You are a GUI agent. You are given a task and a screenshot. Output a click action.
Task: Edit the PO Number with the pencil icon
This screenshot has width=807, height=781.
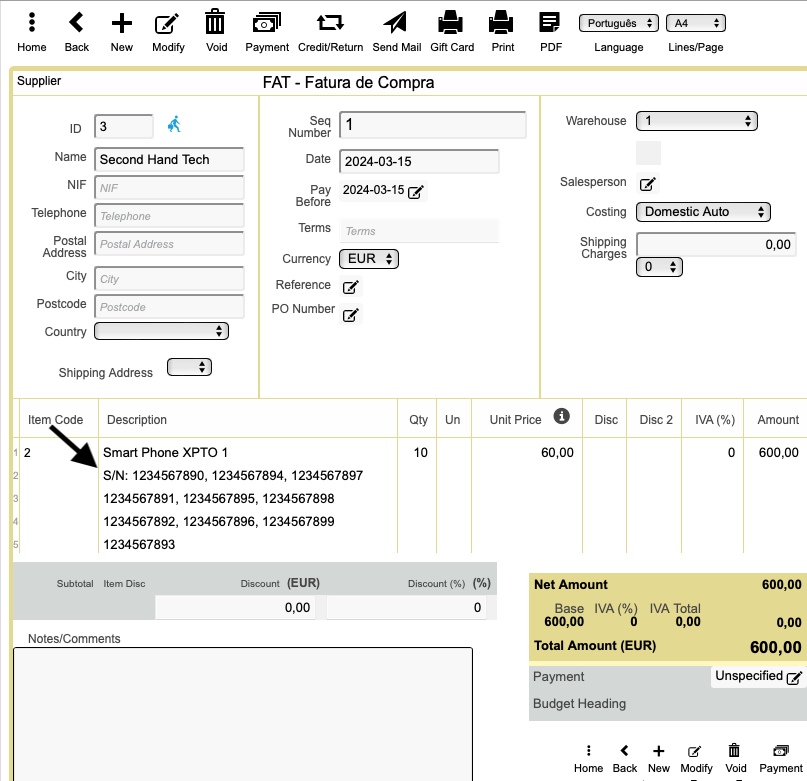click(x=350, y=315)
